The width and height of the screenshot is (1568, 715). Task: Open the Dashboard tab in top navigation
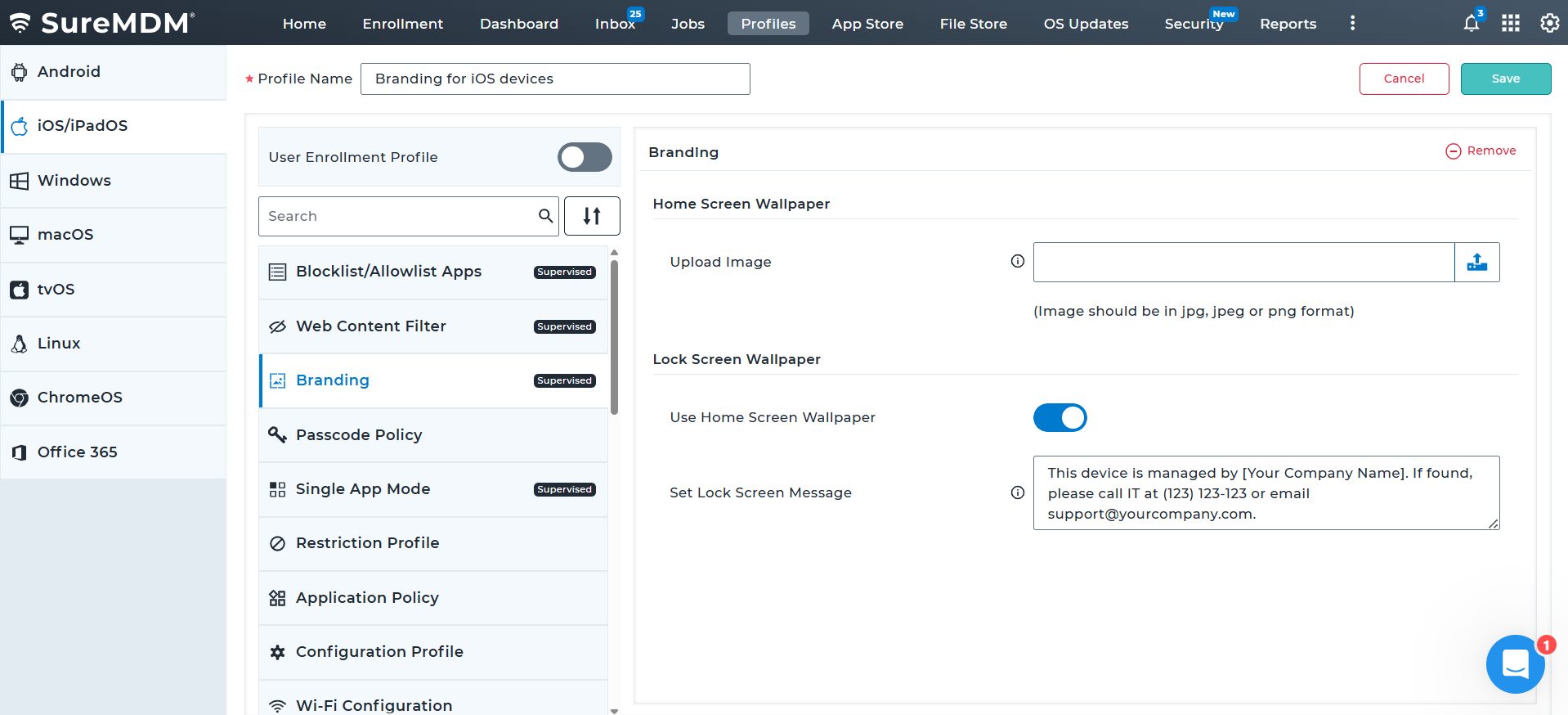tap(519, 24)
